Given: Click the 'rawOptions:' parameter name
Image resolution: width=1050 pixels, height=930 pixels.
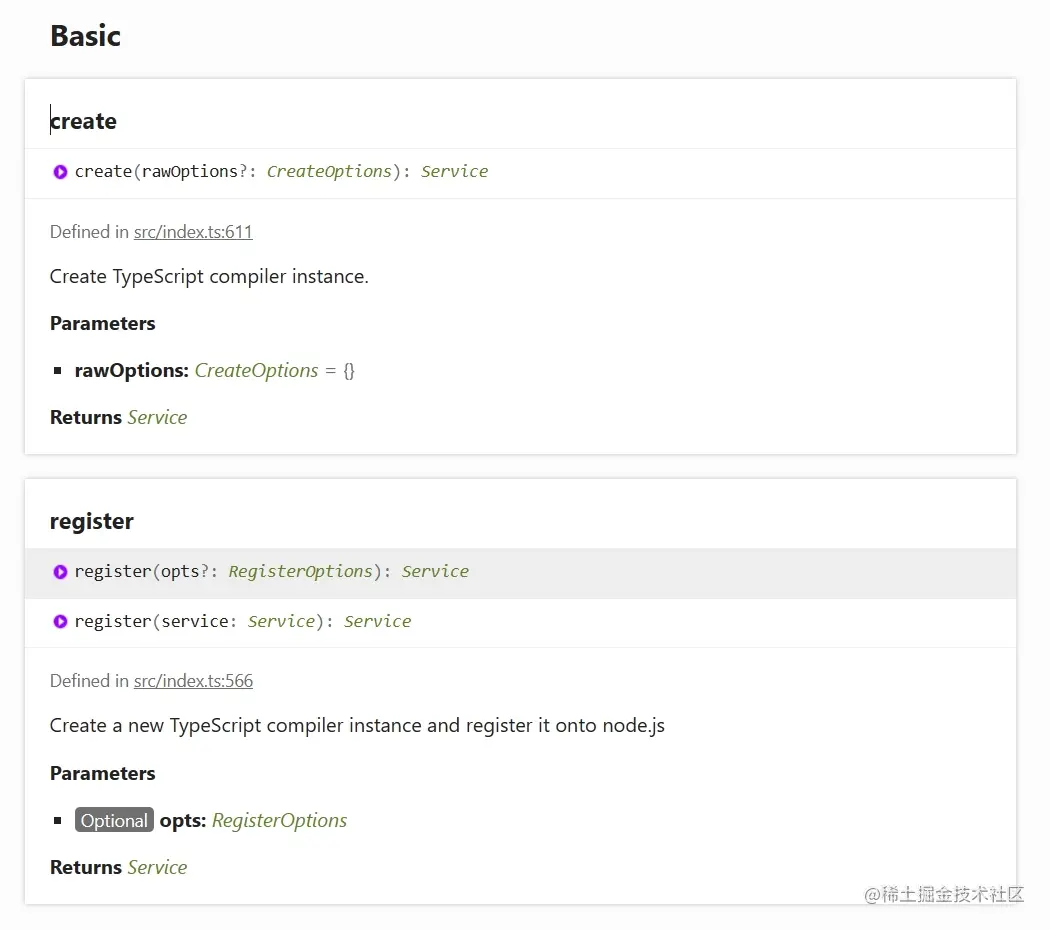Looking at the screenshot, I should 131,370.
